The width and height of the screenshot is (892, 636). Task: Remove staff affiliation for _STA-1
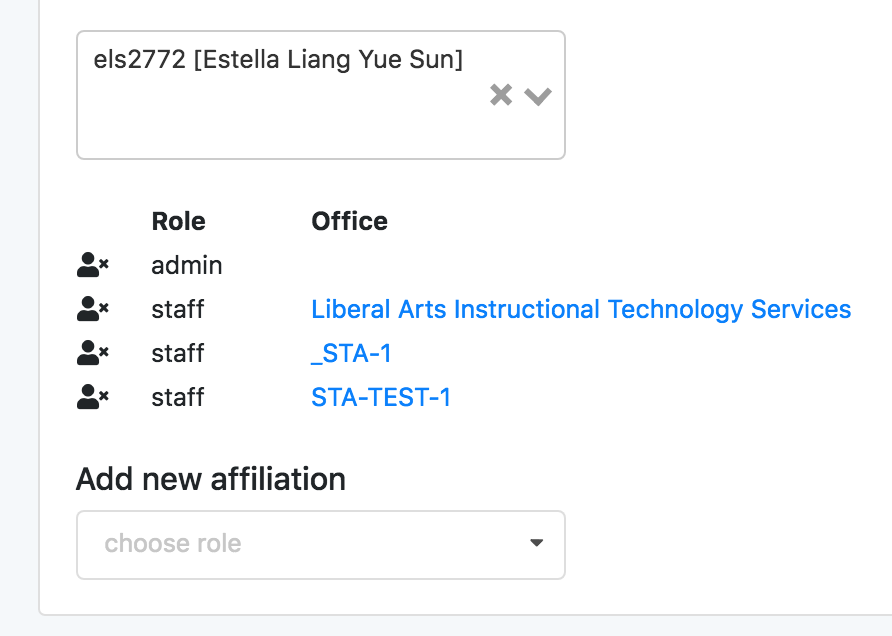(x=93, y=353)
